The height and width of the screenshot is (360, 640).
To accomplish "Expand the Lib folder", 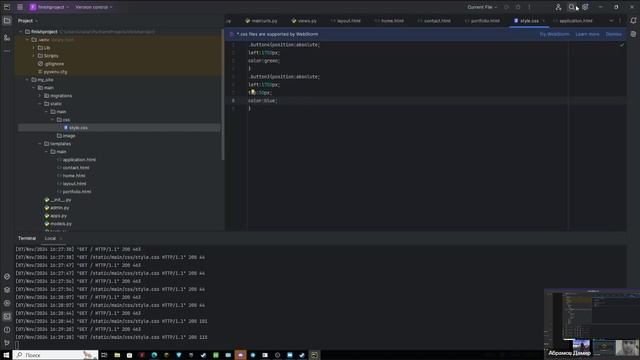I will (x=34, y=48).
